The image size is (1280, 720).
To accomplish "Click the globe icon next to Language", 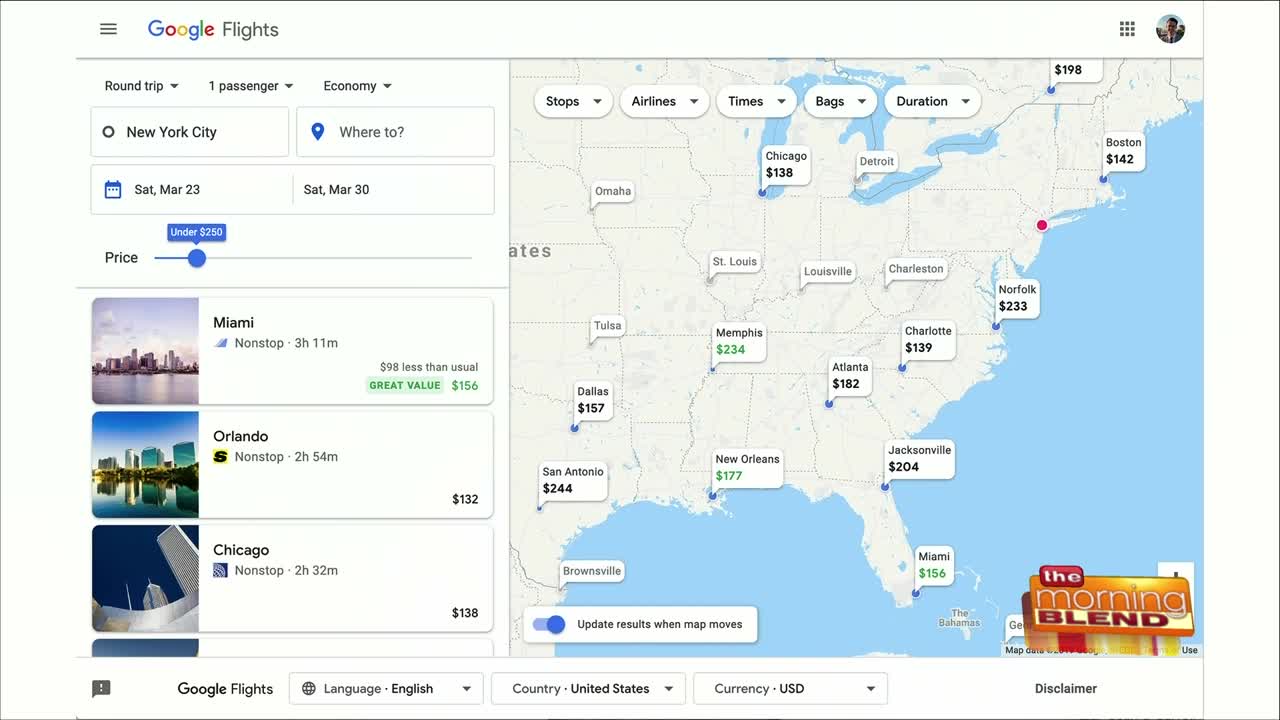I will click(x=309, y=688).
